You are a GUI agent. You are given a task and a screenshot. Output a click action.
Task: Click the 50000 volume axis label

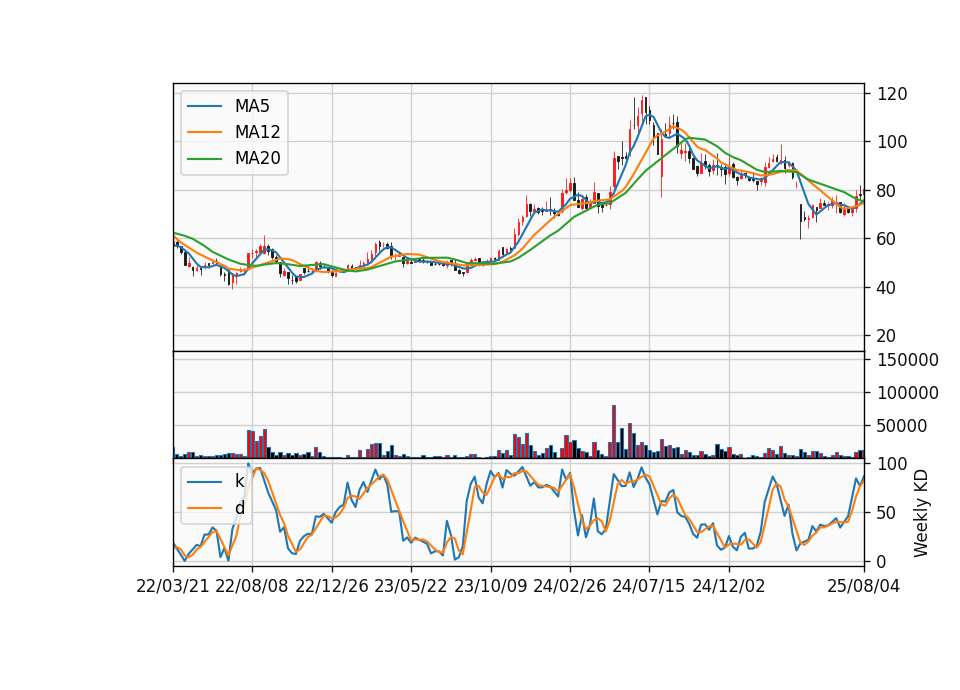[902, 426]
